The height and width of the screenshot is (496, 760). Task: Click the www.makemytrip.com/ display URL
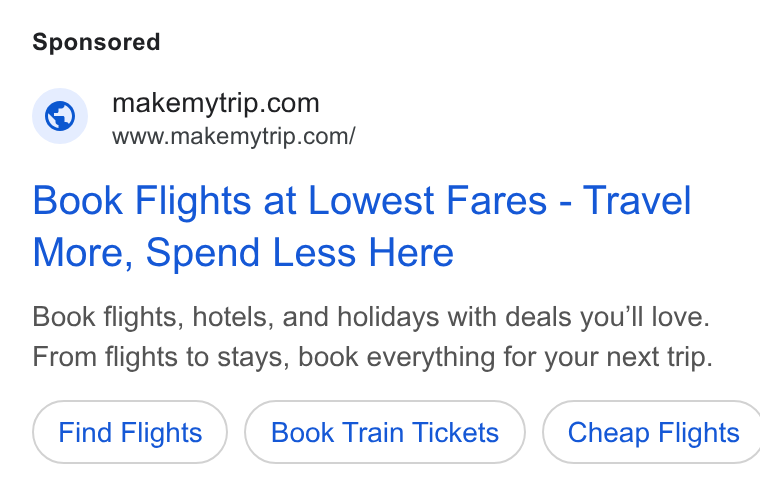pyautogui.click(x=234, y=136)
